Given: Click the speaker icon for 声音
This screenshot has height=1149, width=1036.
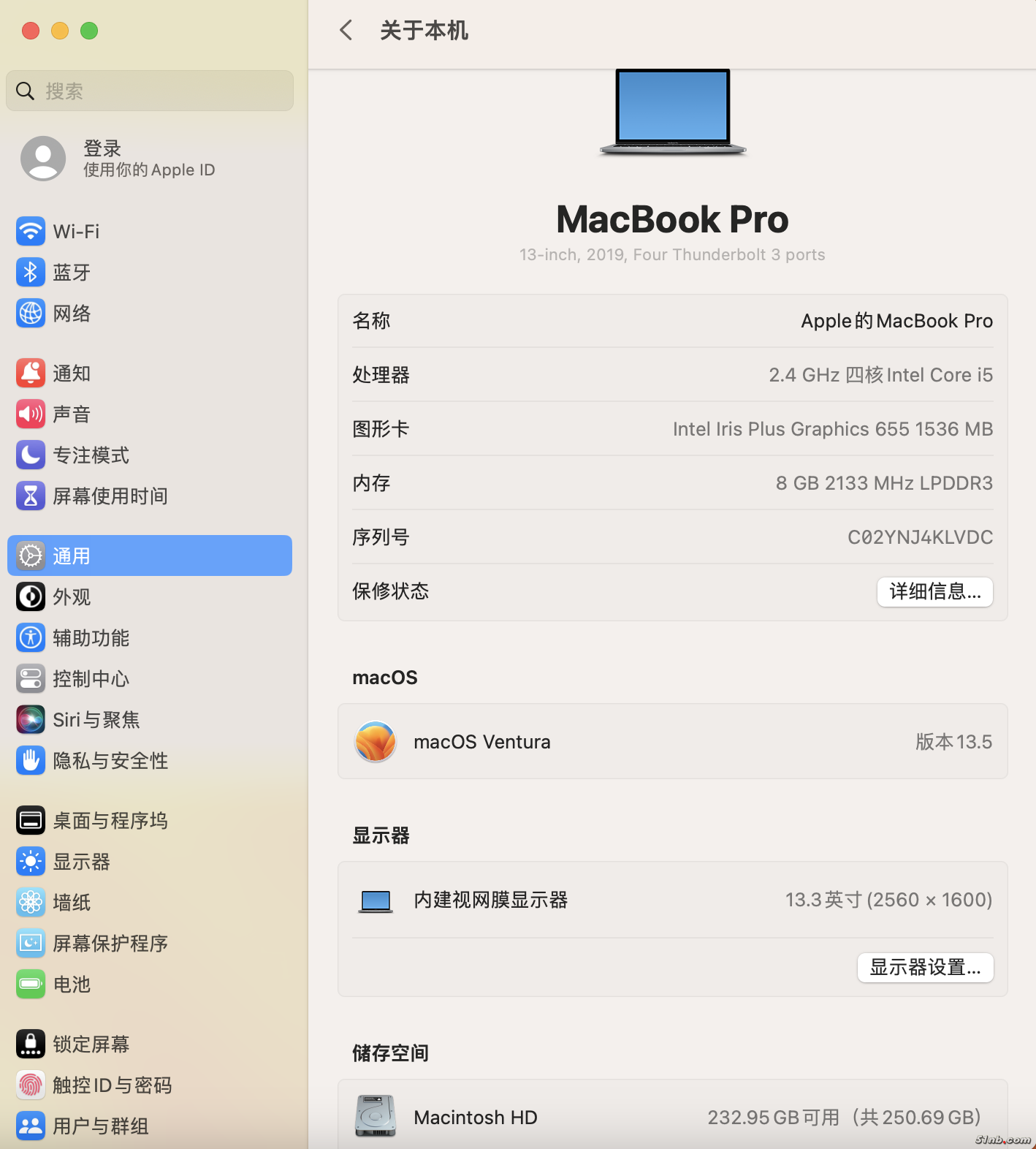Looking at the screenshot, I should (31, 414).
